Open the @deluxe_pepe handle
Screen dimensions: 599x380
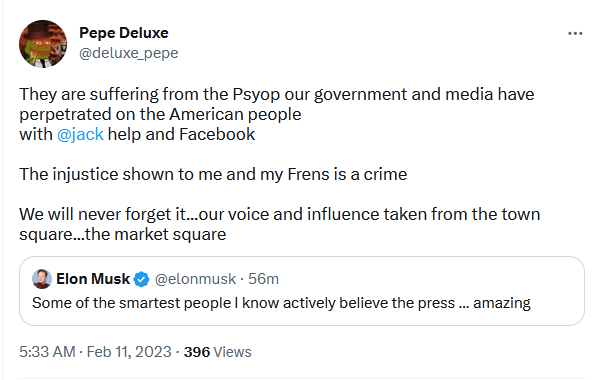coord(128,53)
